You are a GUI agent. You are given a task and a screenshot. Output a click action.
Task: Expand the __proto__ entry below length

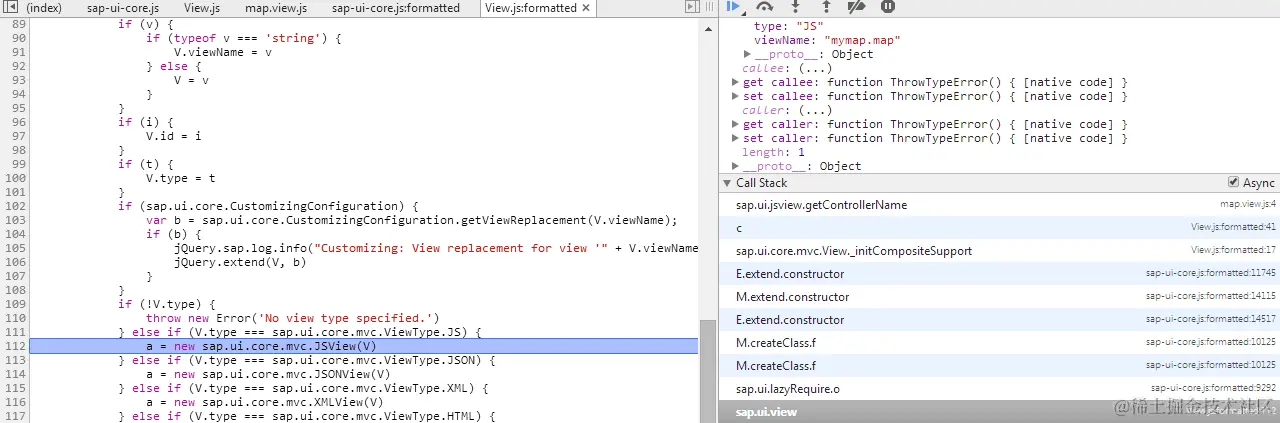tap(737, 166)
